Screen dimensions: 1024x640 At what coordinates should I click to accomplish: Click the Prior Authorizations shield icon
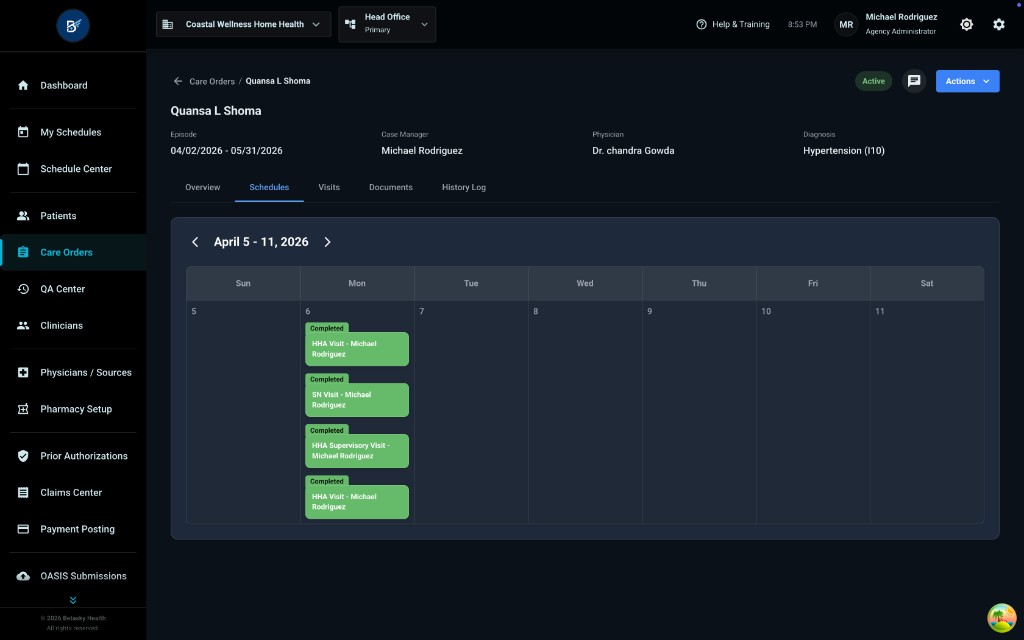(x=23, y=456)
